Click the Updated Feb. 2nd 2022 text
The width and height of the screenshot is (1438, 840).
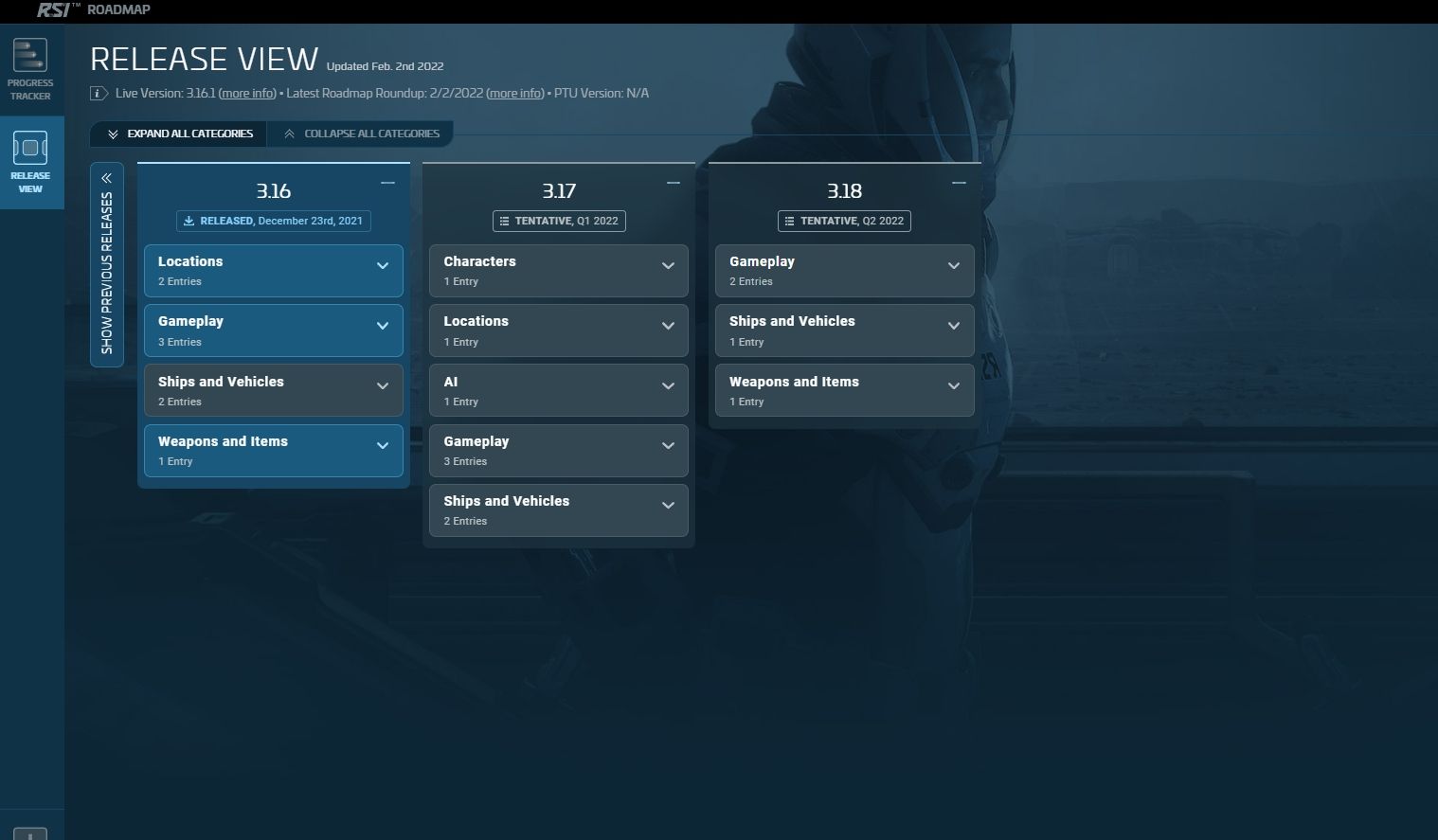point(385,66)
